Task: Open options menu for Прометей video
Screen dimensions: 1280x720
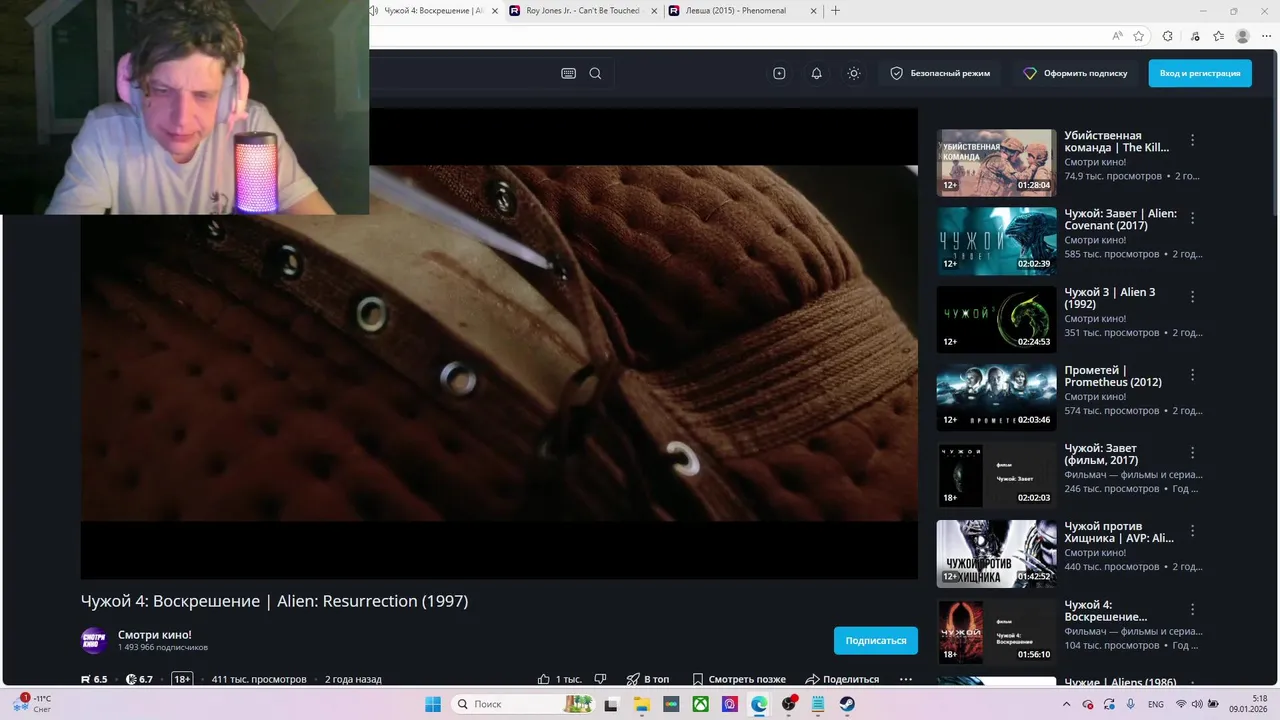Action: pyautogui.click(x=1192, y=375)
